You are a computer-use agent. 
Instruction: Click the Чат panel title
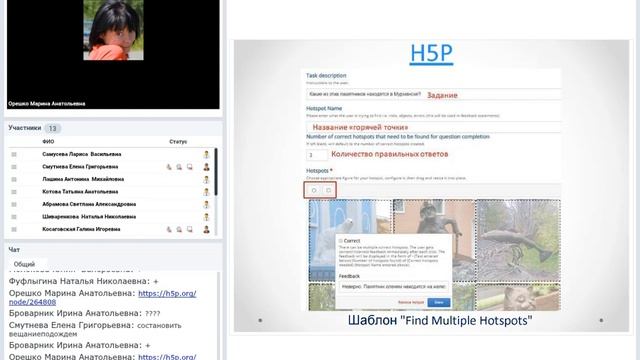[14, 249]
